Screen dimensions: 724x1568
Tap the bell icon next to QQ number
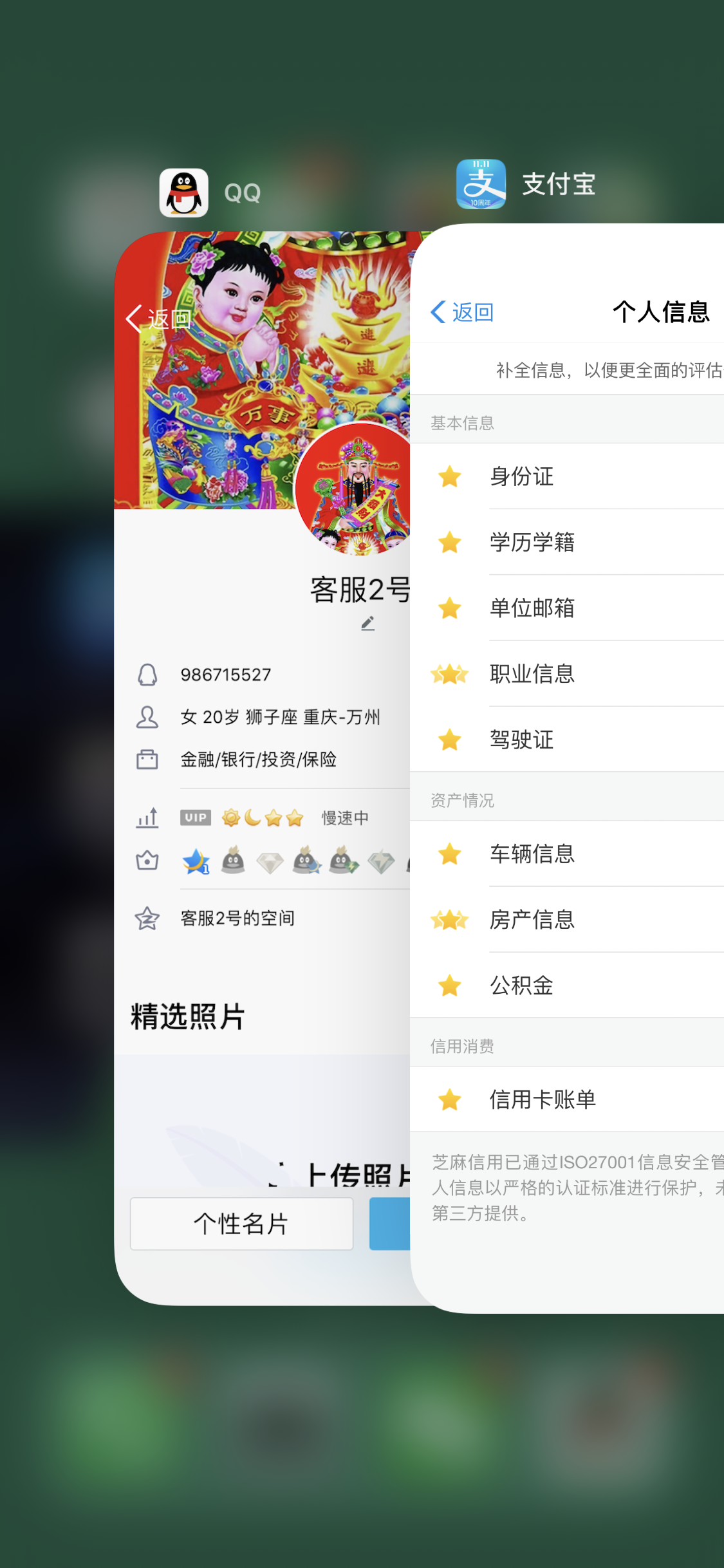[147, 675]
